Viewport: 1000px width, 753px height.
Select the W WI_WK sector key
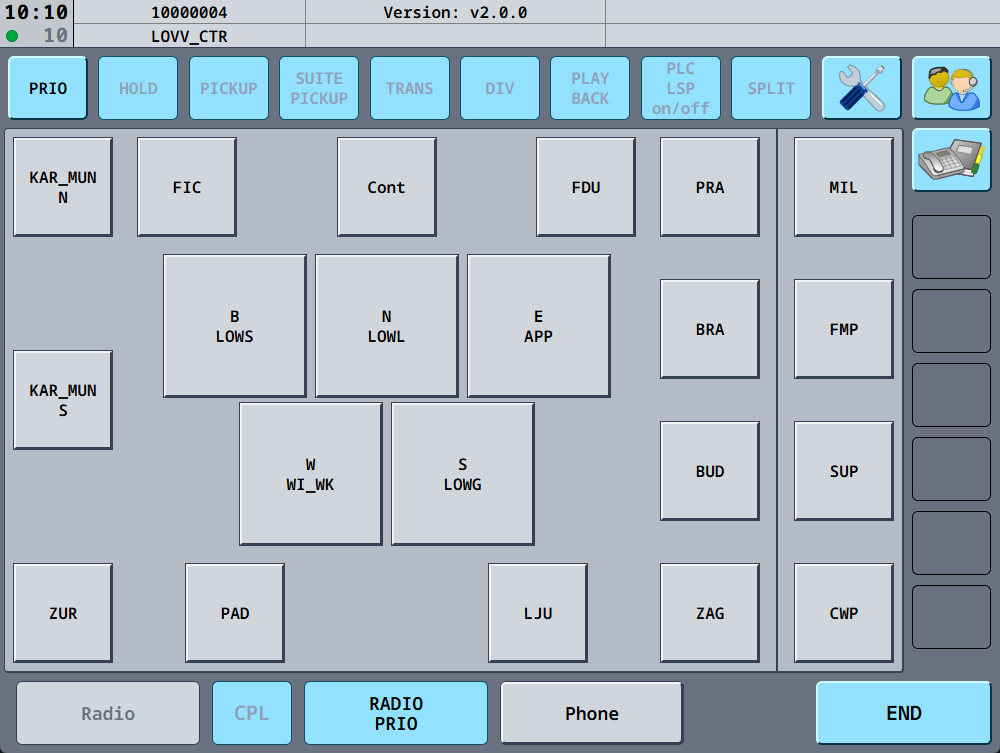click(x=310, y=473)
